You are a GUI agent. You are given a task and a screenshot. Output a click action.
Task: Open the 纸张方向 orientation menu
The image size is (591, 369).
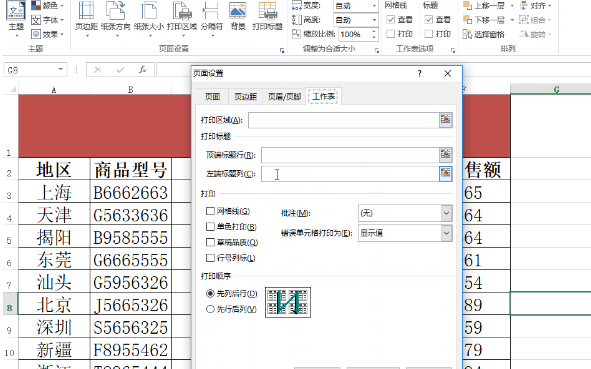pyautogui.click(x=116, y=19)
